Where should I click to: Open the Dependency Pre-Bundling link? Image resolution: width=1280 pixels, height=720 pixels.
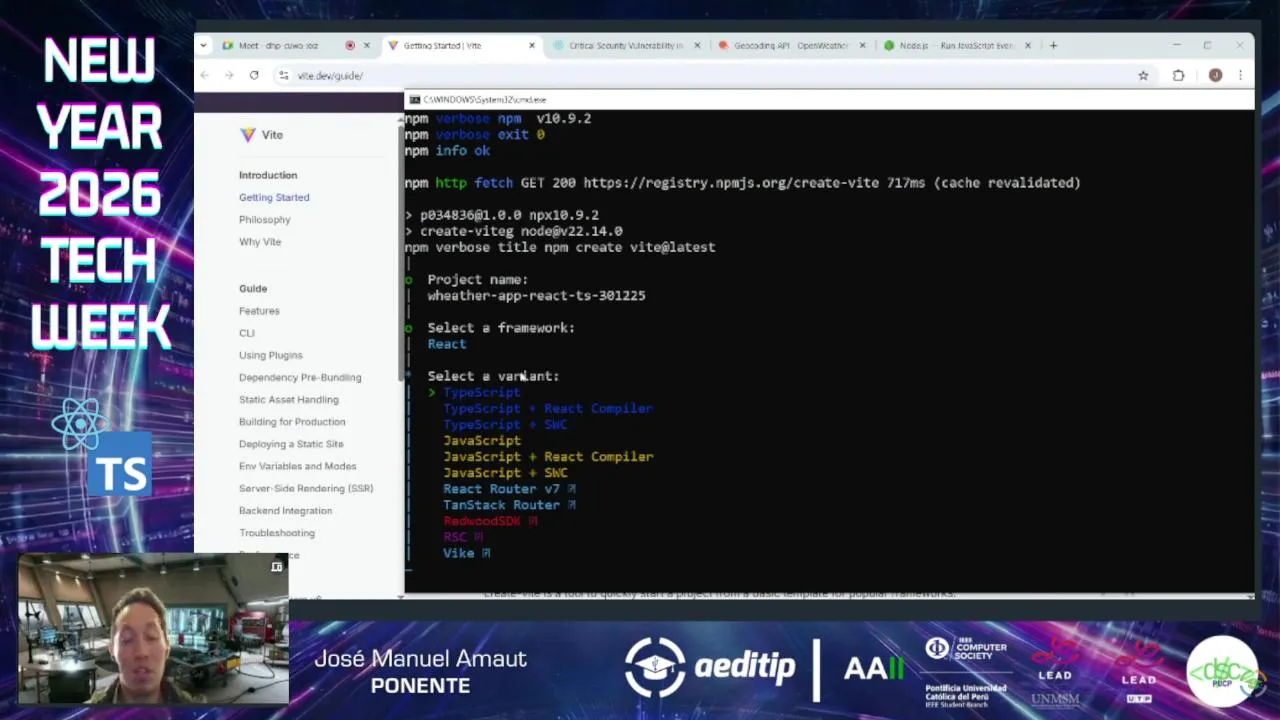[x=300, y=377]
